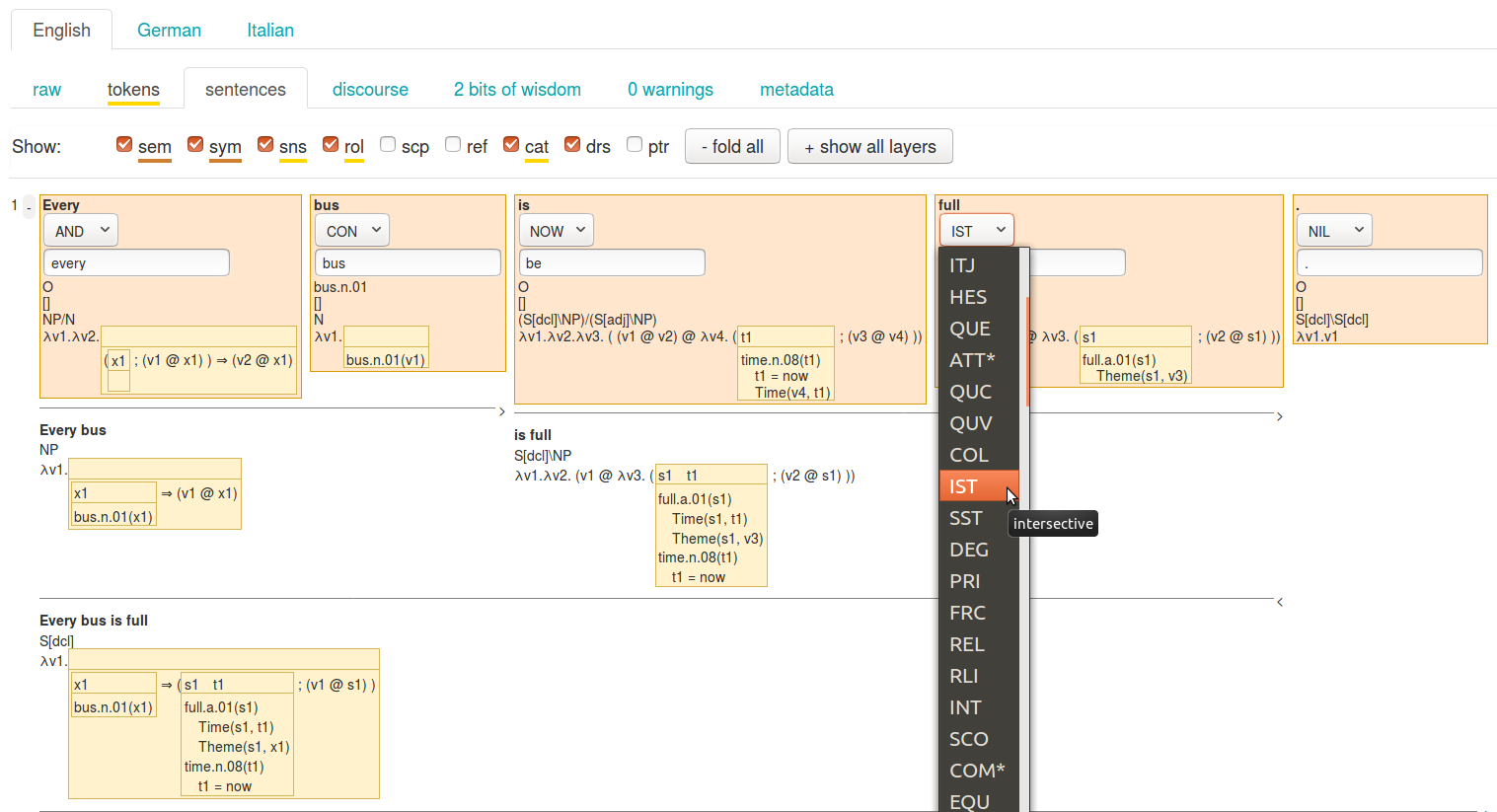Image resolution: width=1497 pixels, height=812 pixels.
Task: Click the '- fold all' button
Action: tap(732, 147)
